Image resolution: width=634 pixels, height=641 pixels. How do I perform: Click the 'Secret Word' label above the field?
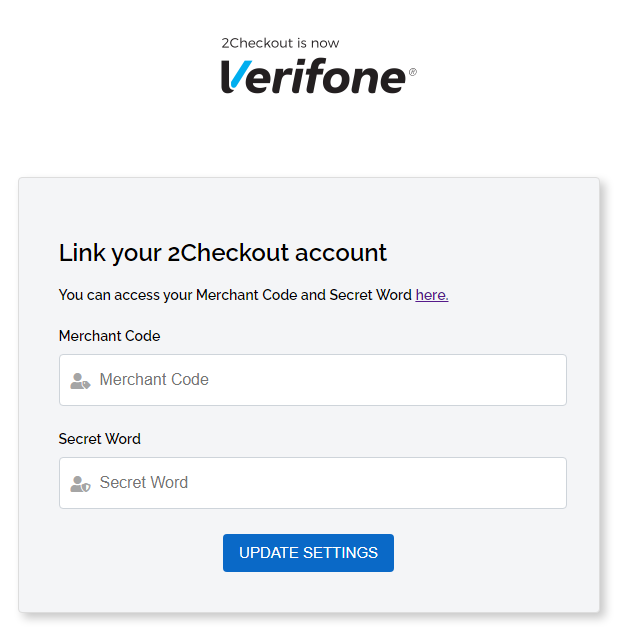(99, 439)
